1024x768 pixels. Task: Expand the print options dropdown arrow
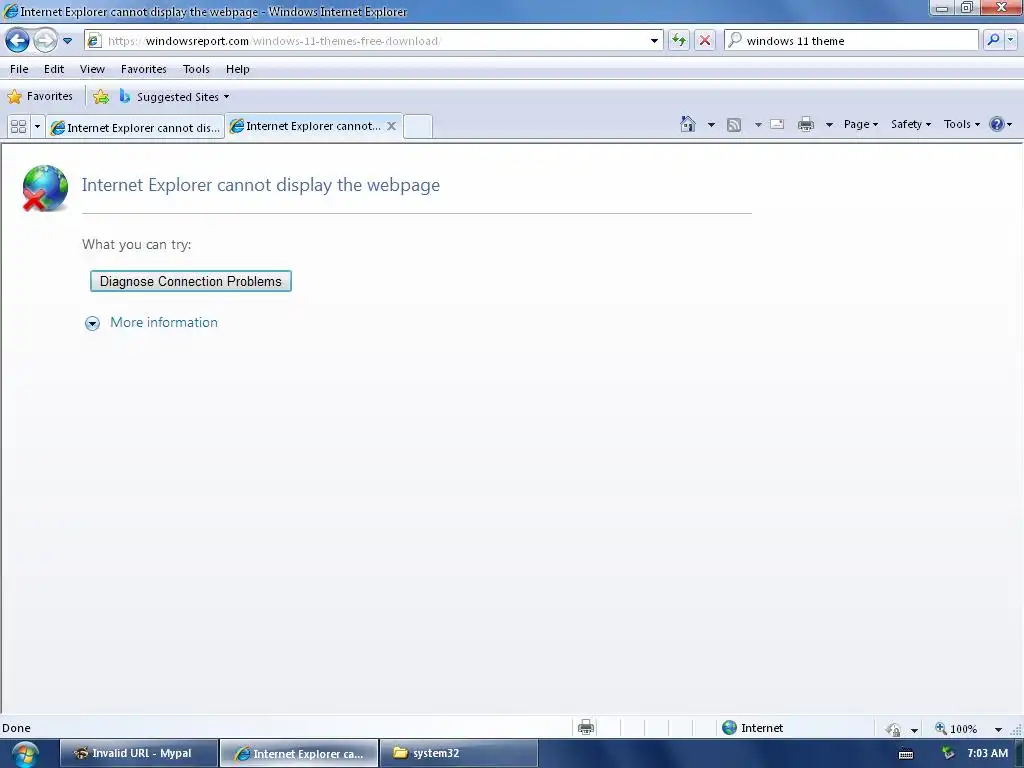pos(829,125)
